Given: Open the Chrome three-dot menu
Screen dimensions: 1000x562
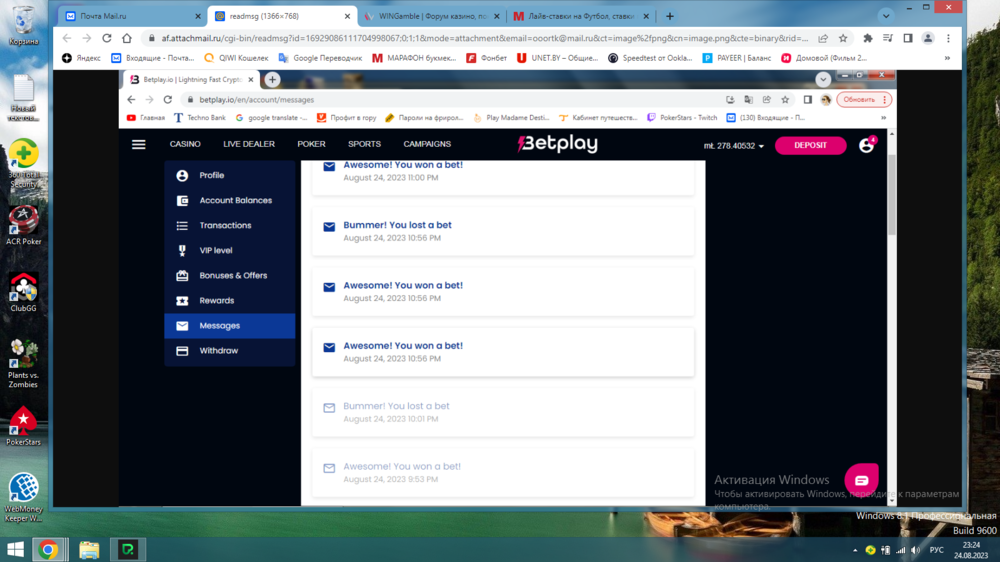Looking at the screenshot, I should pos(946,38).
